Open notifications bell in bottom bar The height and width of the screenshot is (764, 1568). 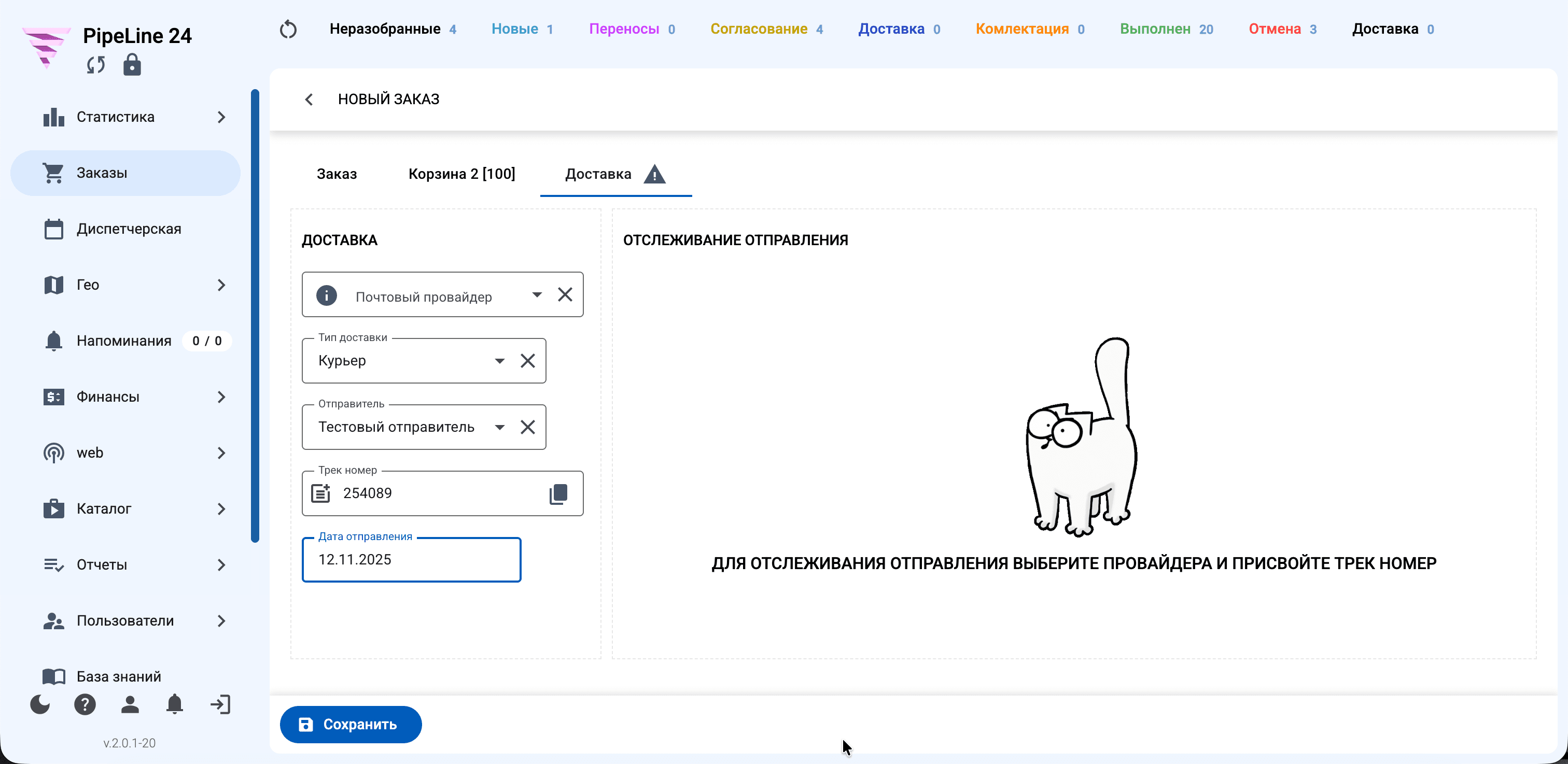tap(175, 704)
